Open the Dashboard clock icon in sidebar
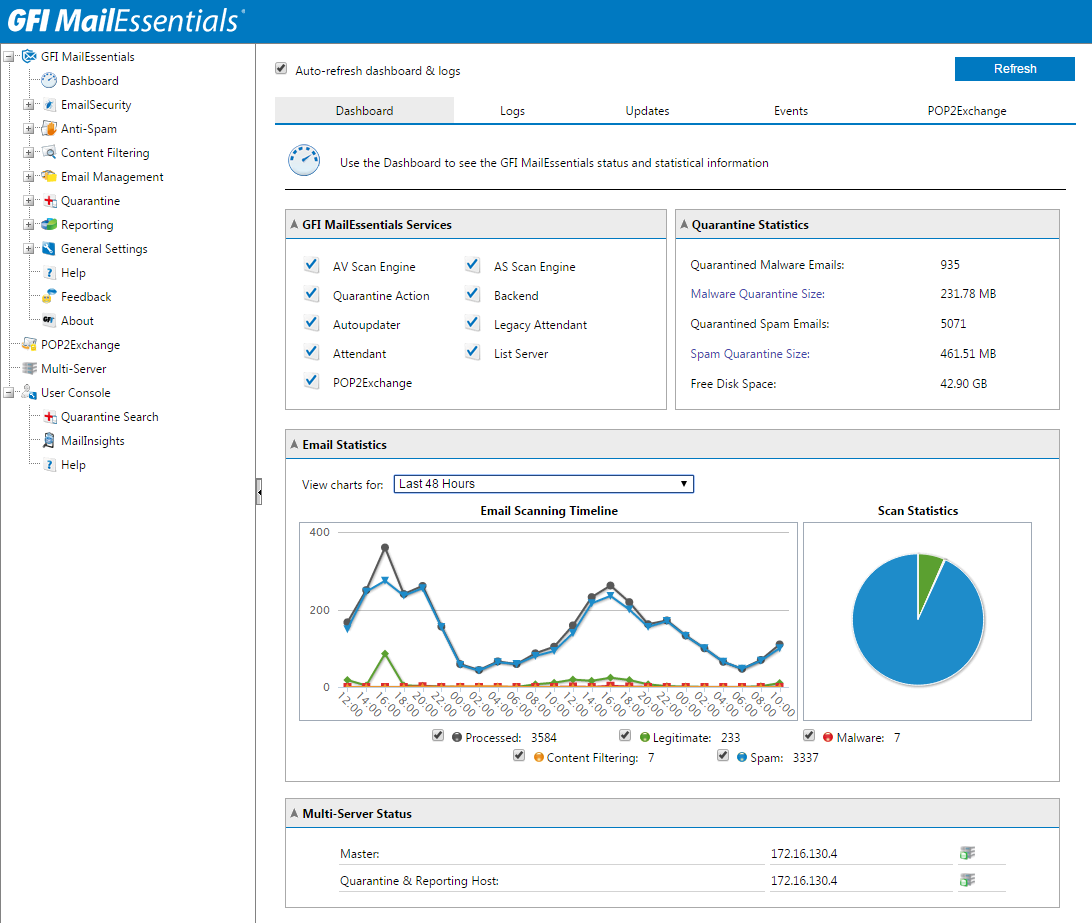1092x923 pixels. [49, 81]
